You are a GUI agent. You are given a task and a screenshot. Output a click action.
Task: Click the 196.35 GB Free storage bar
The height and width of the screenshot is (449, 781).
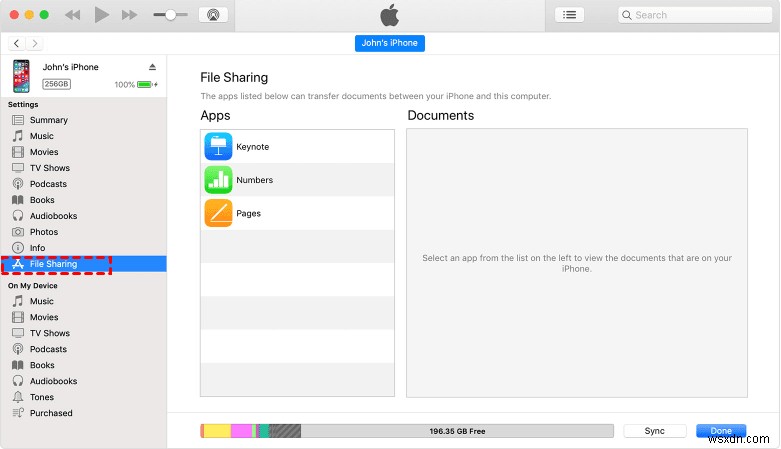457,431
